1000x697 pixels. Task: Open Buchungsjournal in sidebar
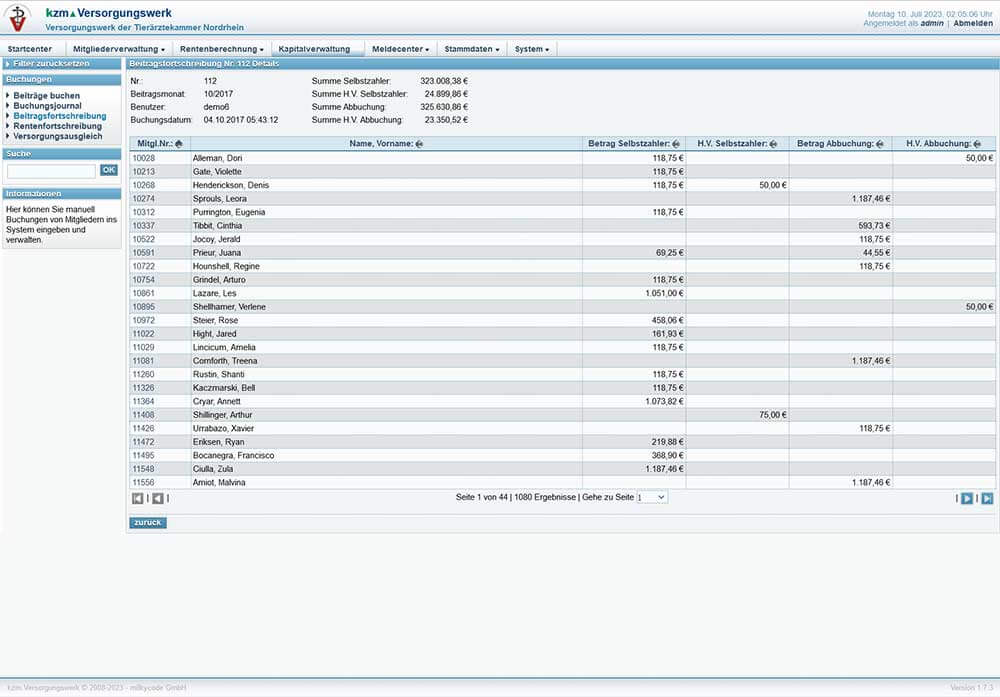pyautogui.click(x=47, y=106)
